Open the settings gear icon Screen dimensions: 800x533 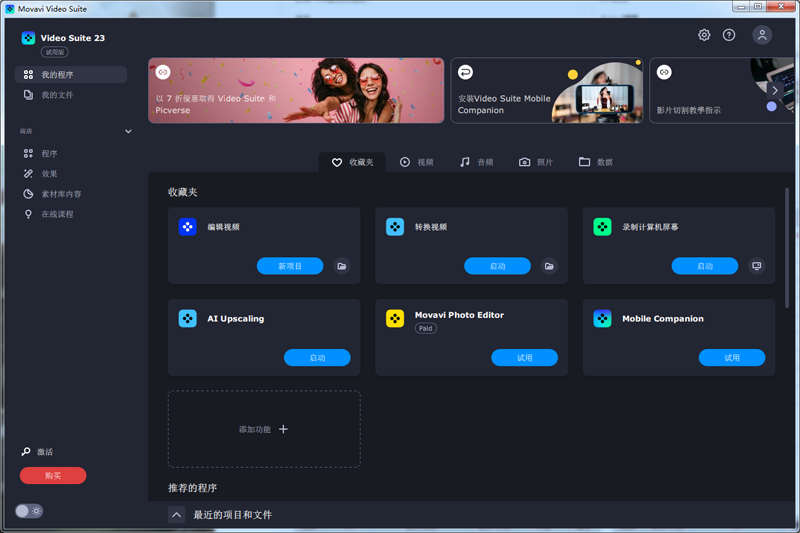tap(704, 35)
